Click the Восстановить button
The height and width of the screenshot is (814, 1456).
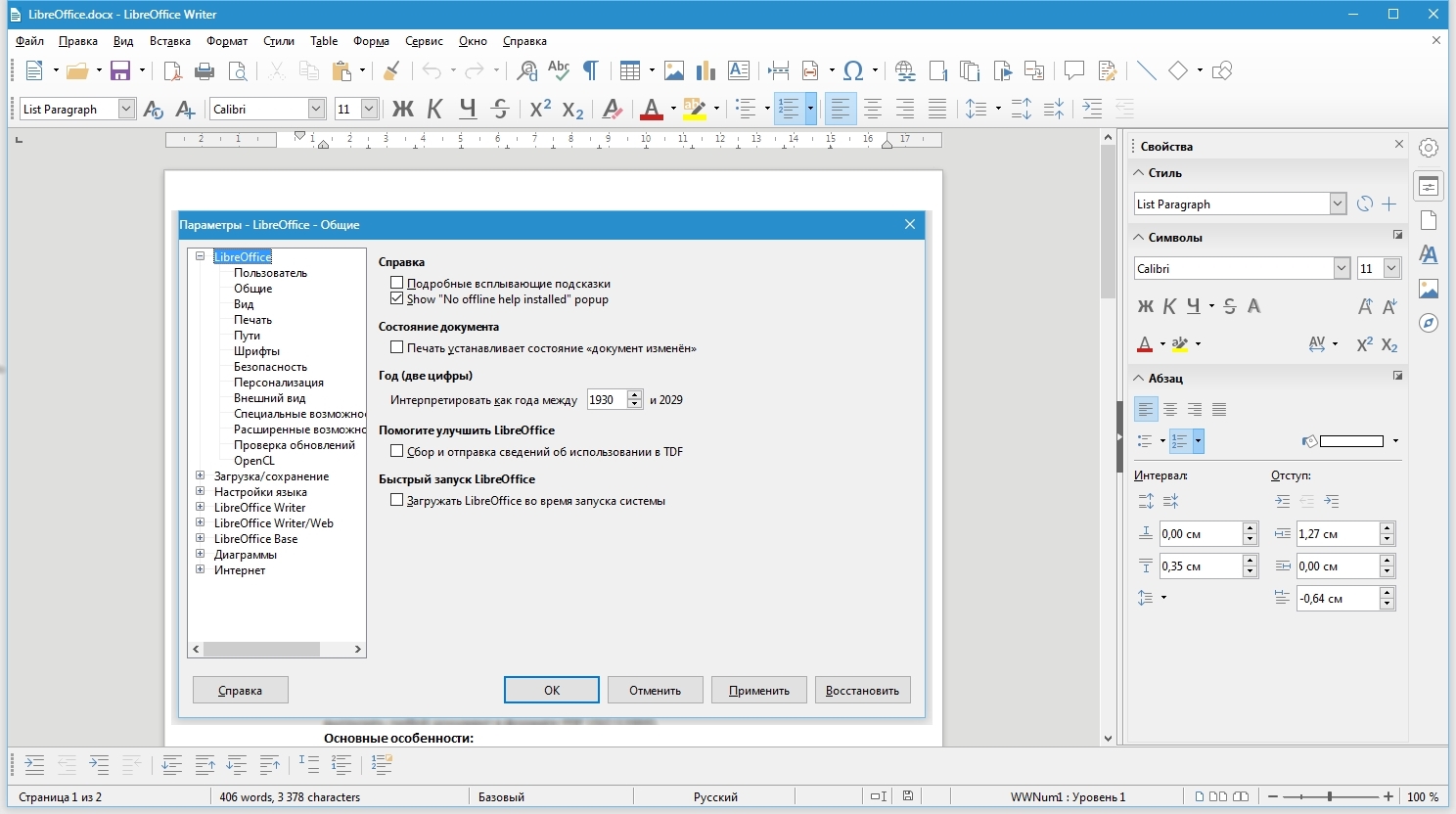tap(862, 690)
